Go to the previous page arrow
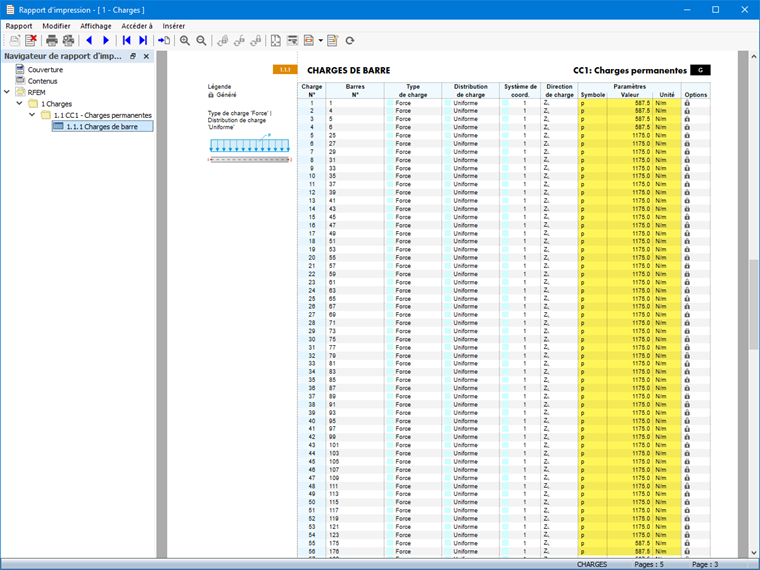The height and width of the screenshot is (570, 760). point(89,40)
